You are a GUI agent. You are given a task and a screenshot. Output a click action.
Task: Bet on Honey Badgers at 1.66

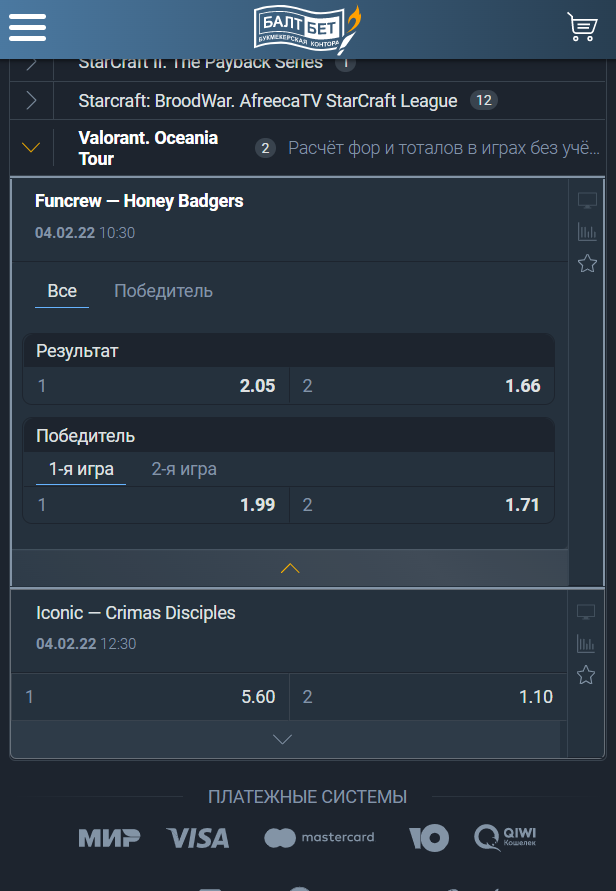[x=422, y=386]
